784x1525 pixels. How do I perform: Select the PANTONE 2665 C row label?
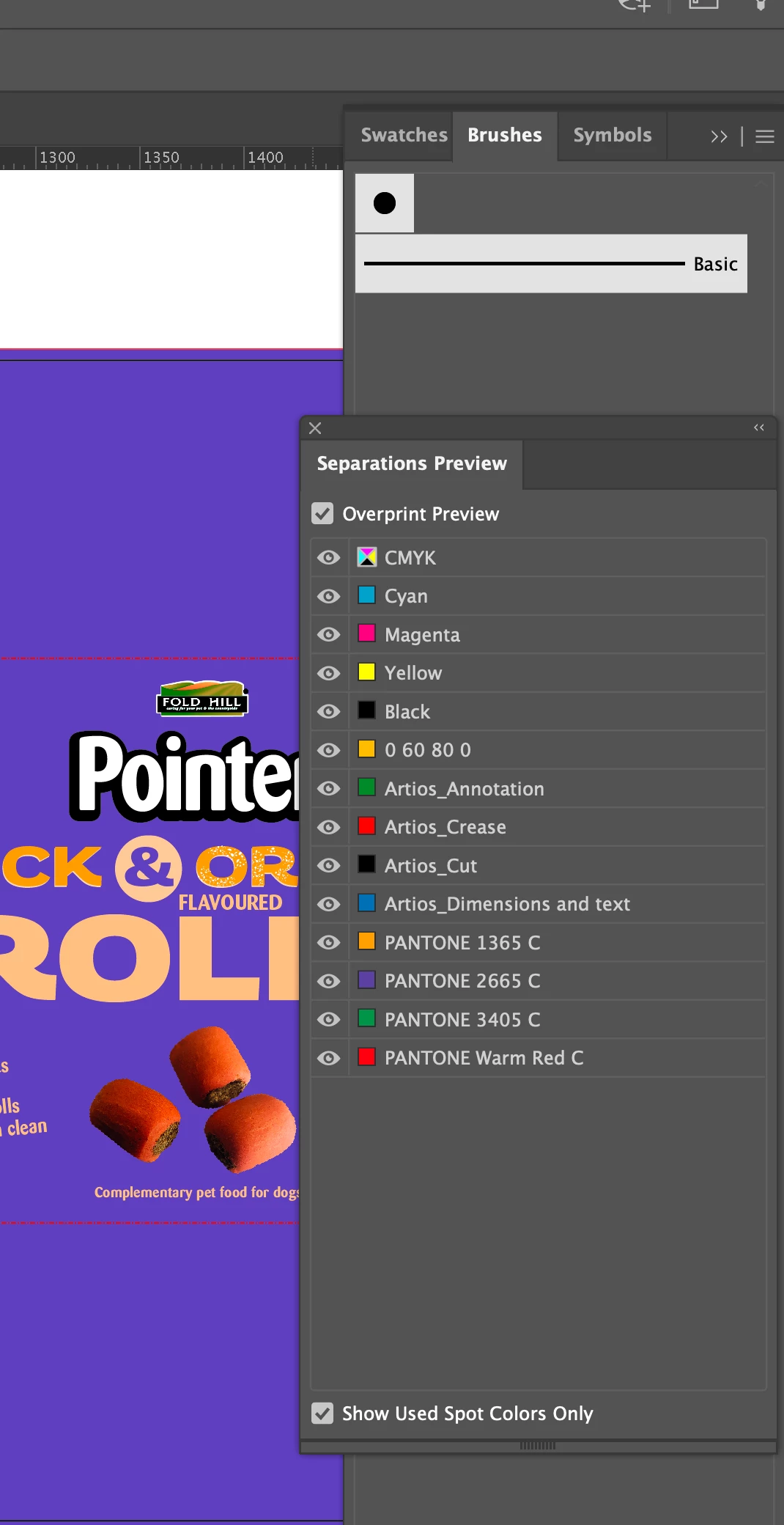point(462,981)
